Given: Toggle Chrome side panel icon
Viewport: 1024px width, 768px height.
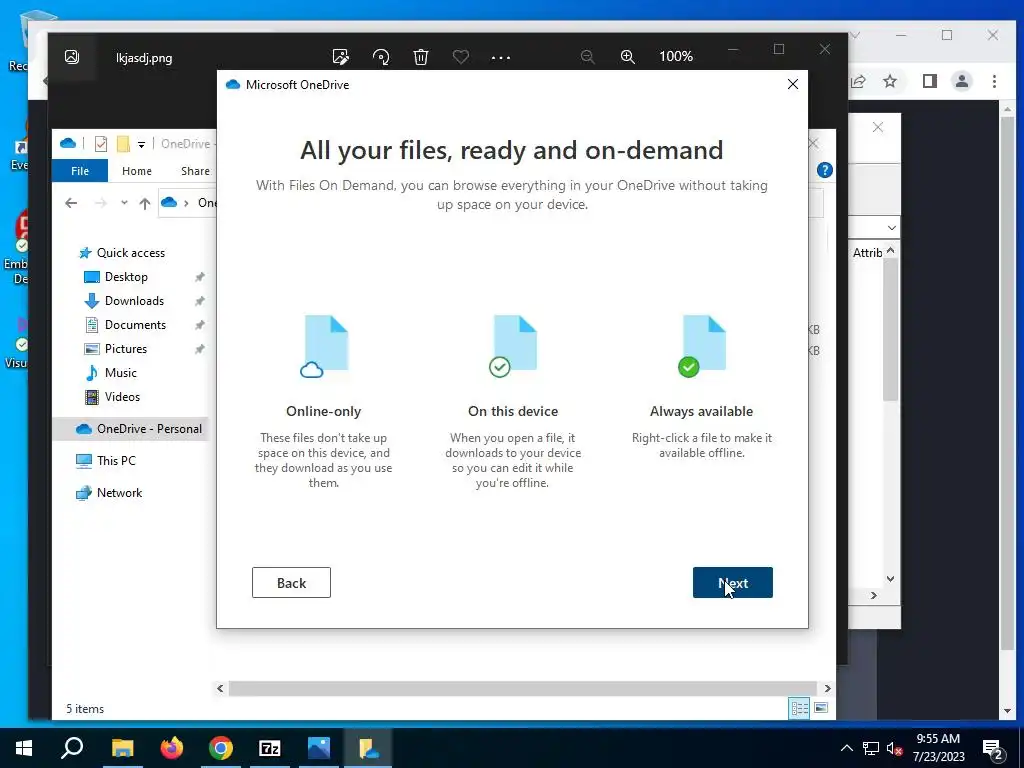Looking at the screenshot, I should click(929, 81).
